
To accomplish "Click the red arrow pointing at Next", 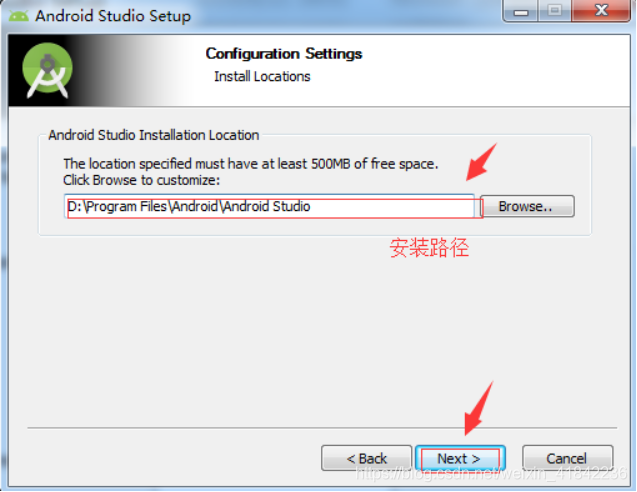I will (479, 408).
